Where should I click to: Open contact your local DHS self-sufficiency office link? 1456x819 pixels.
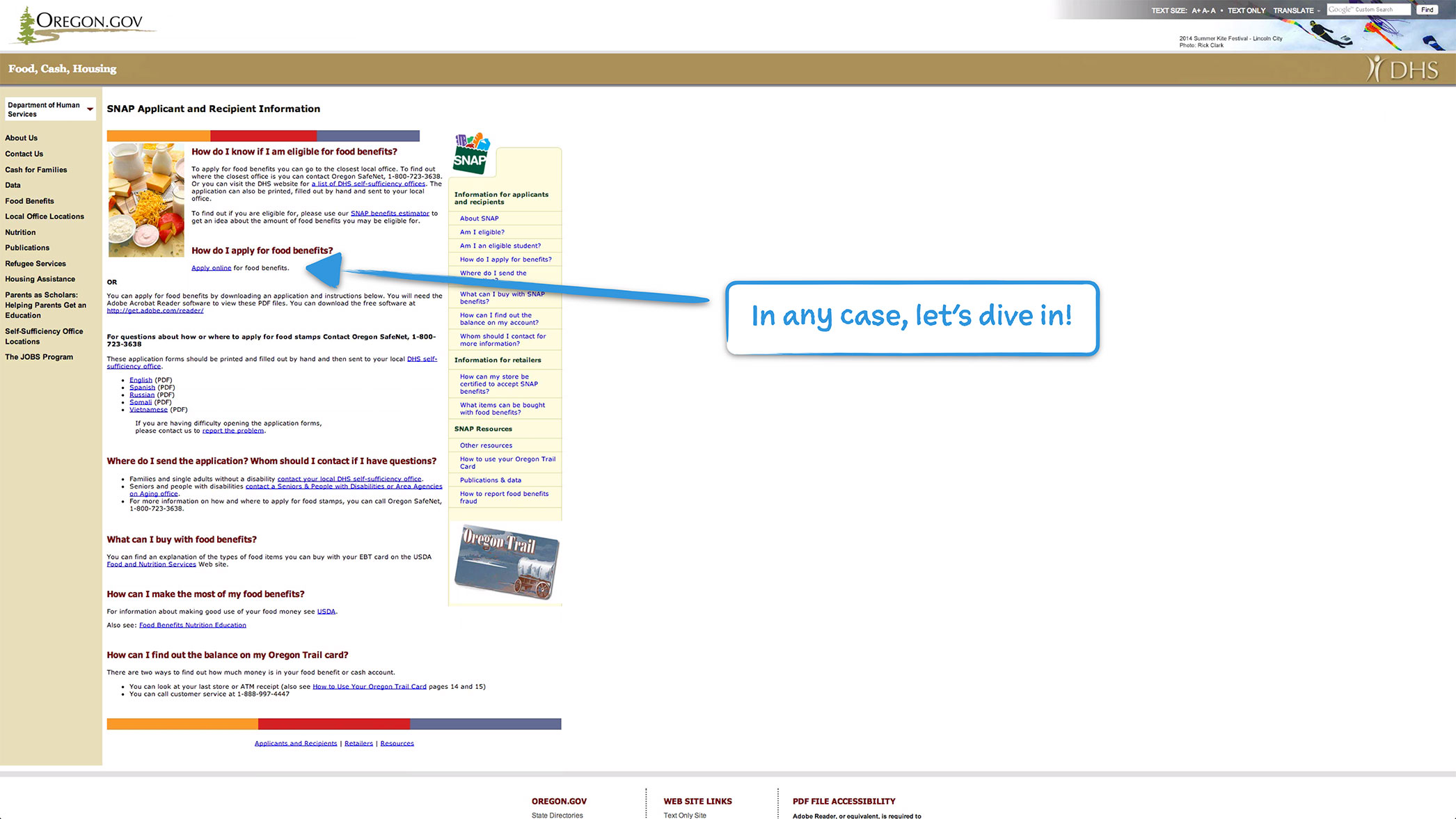click(349, 479)
